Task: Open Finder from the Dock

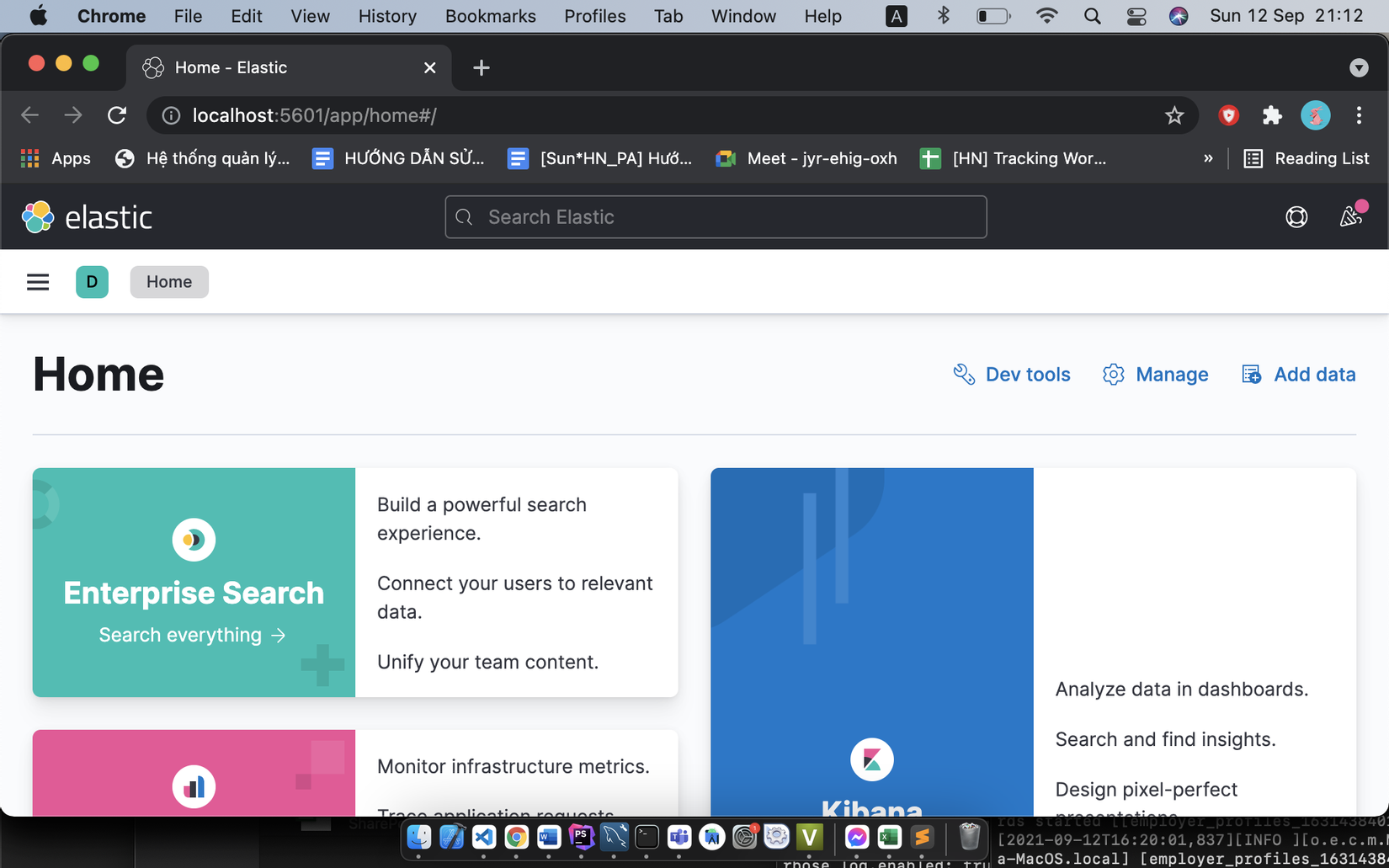Action: (419, 837)
